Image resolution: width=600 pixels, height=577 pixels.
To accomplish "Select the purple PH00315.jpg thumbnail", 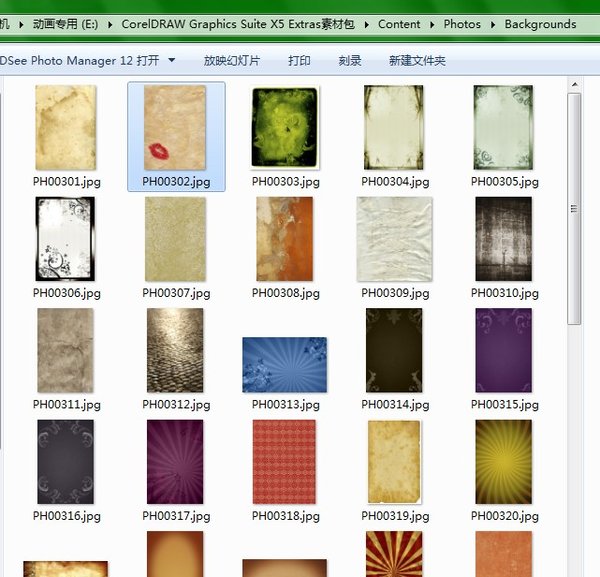I will [x=504, y=350].
